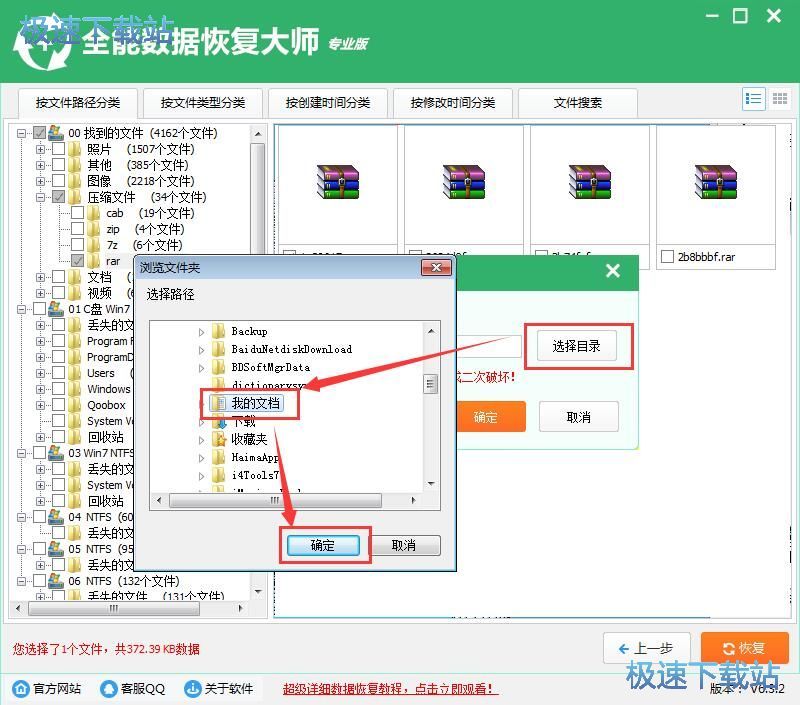Collapse the 00 找到的文件 tree node

21,133
